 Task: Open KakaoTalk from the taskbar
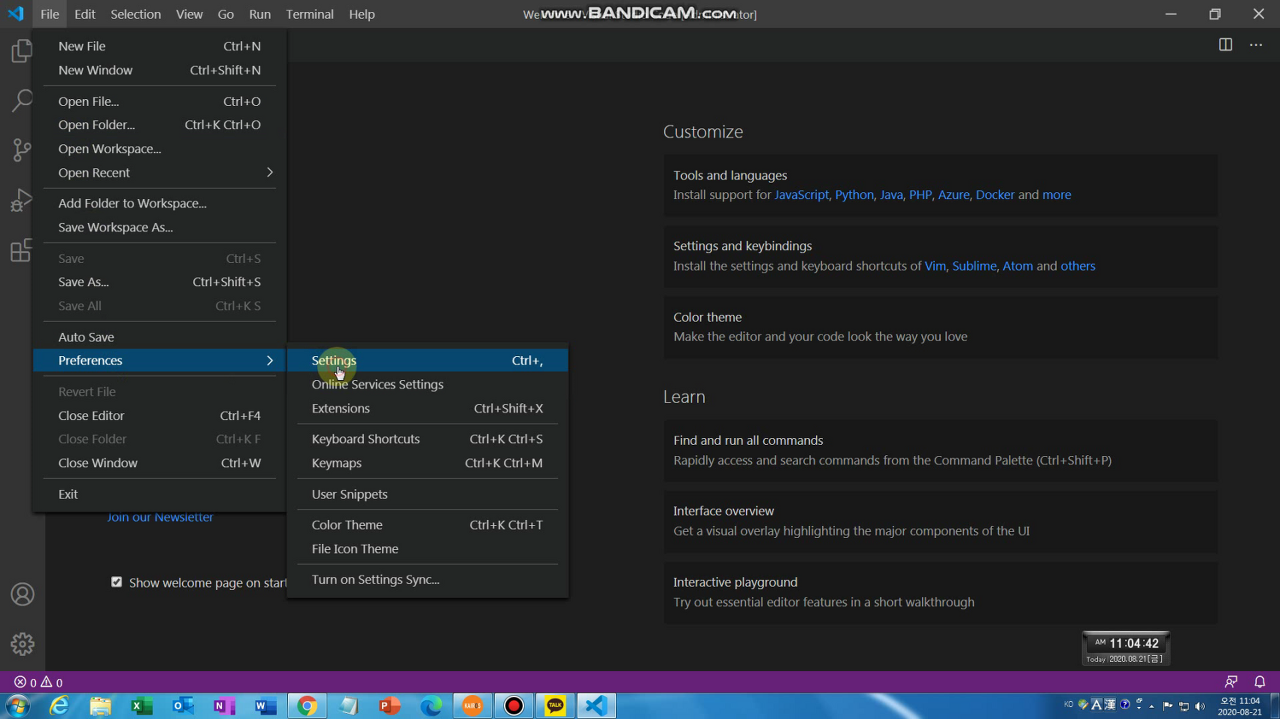555,706
